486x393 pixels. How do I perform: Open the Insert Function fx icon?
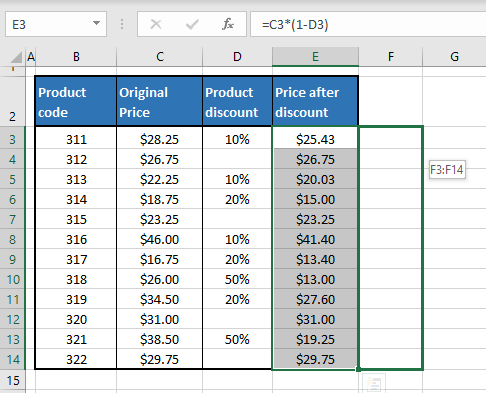click(228, 24)
